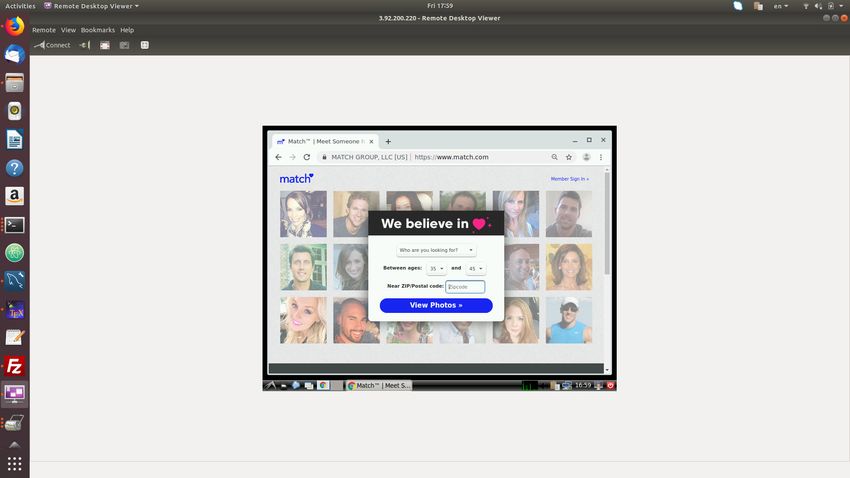Open the Remote menu
The width and height of the screenshot is (850, 478).
pyautogui.click(x=44, y=30)
